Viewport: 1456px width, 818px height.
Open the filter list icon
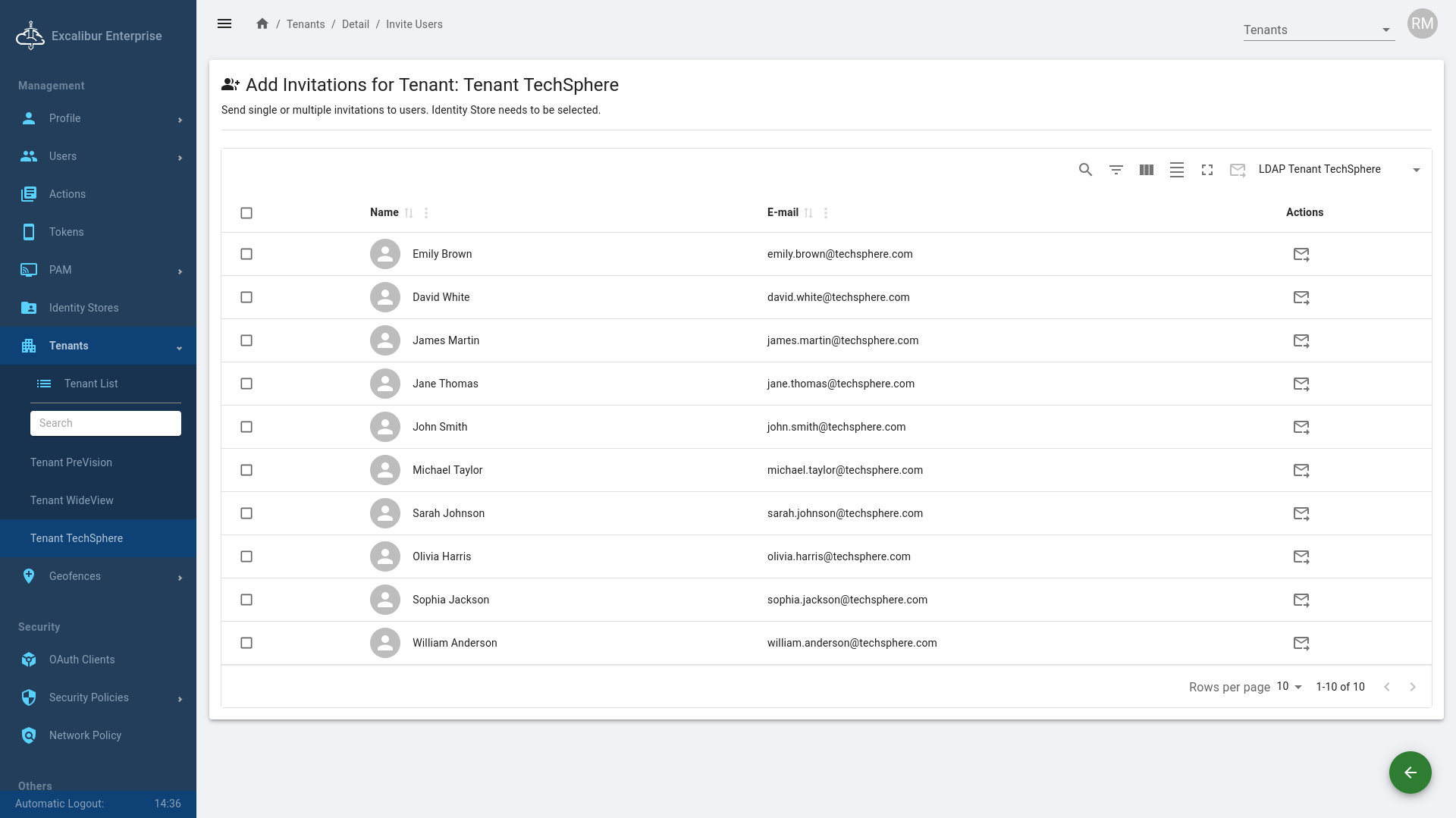[x=1116, y=170]
